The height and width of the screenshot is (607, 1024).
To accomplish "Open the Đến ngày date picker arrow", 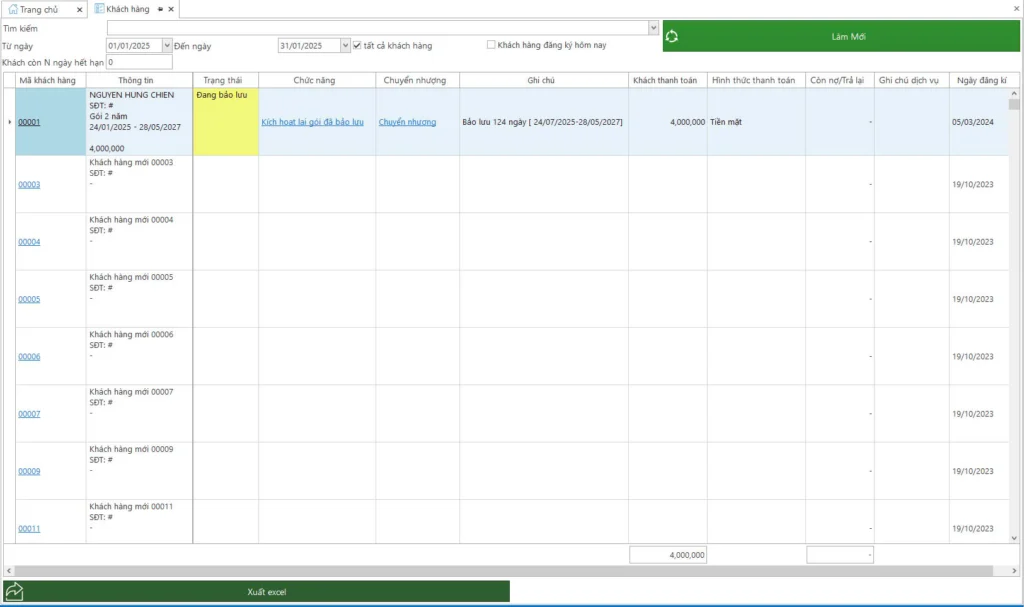I will click(x=345, y=46).
